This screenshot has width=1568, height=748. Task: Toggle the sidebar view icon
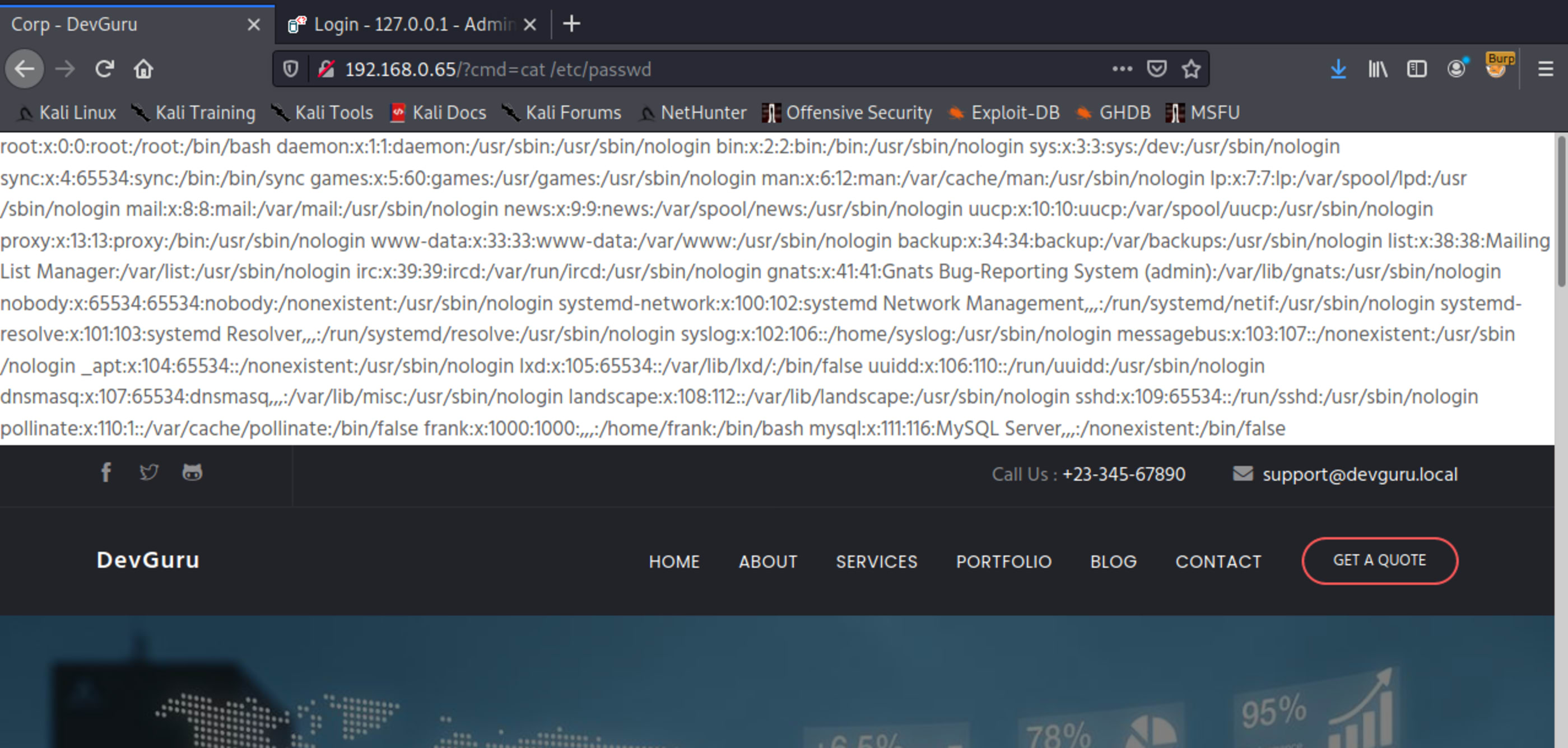[x=1417, y=69]
